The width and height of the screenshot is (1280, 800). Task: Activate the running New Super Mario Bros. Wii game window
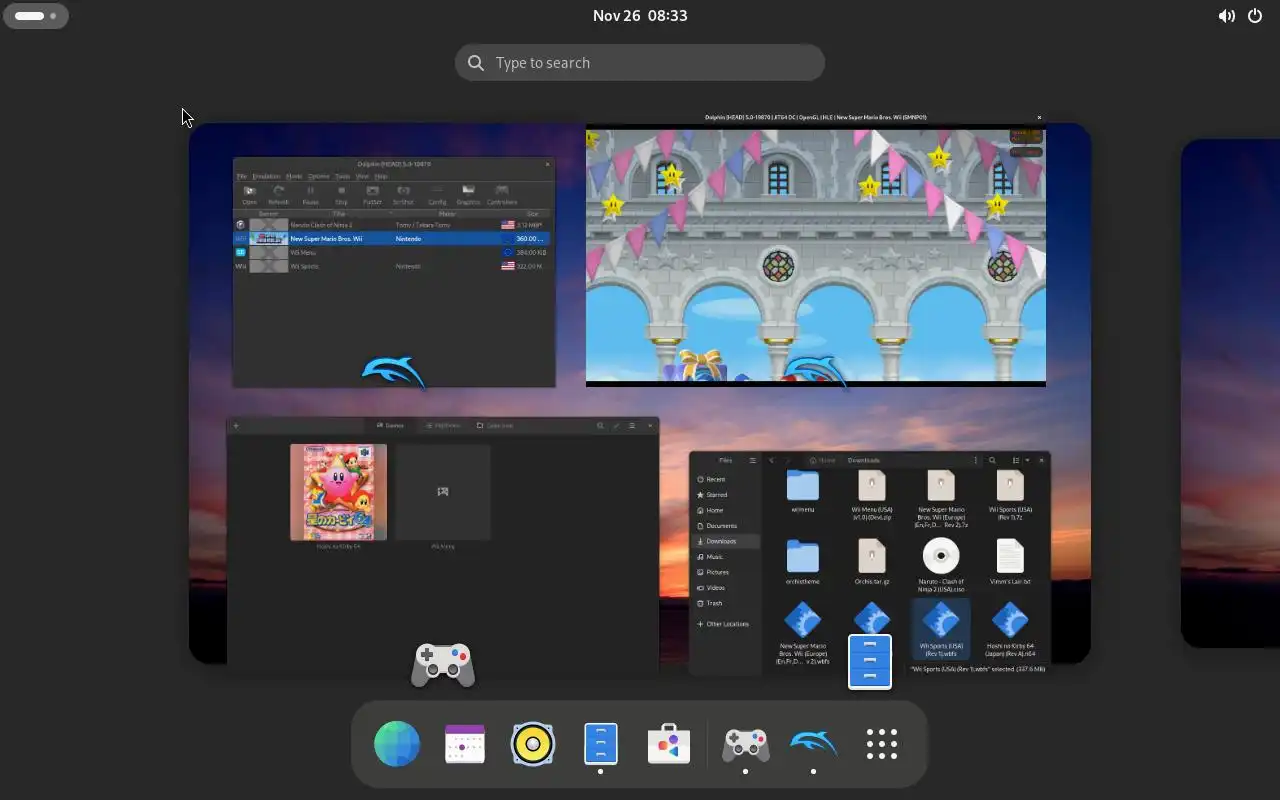[816, 255]
